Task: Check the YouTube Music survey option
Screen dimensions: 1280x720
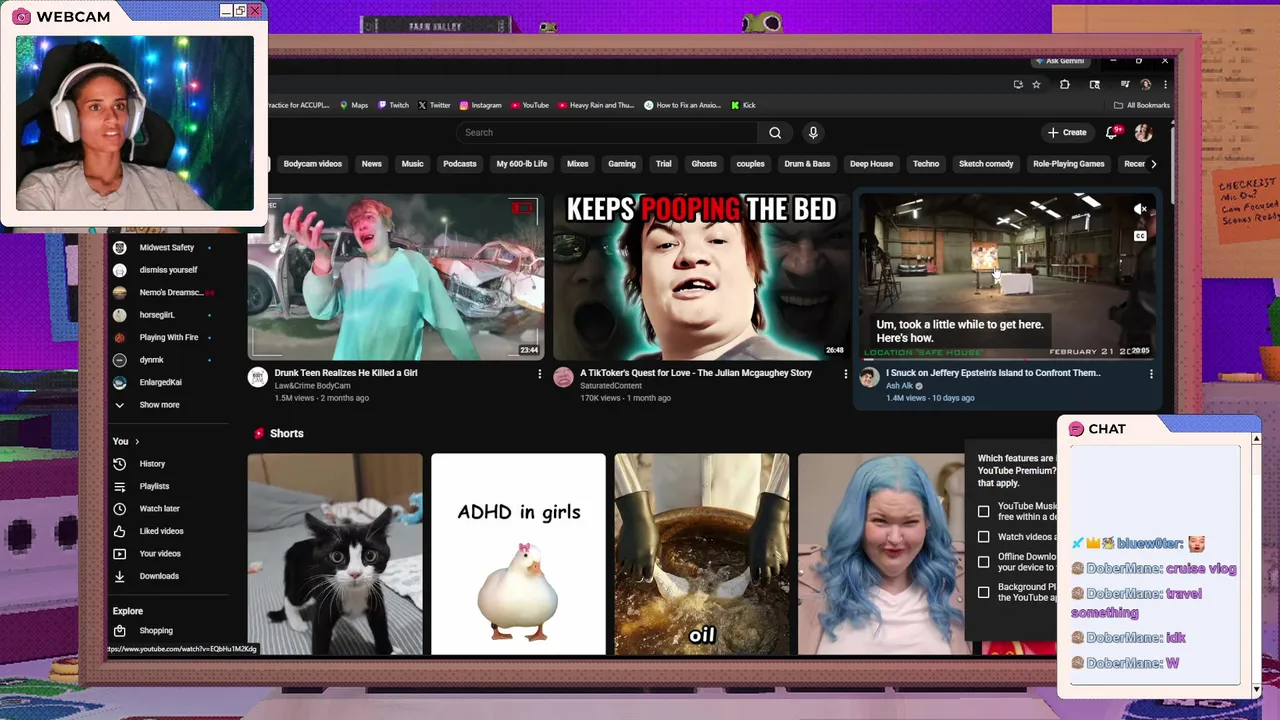Action: (x=984, y=511)
